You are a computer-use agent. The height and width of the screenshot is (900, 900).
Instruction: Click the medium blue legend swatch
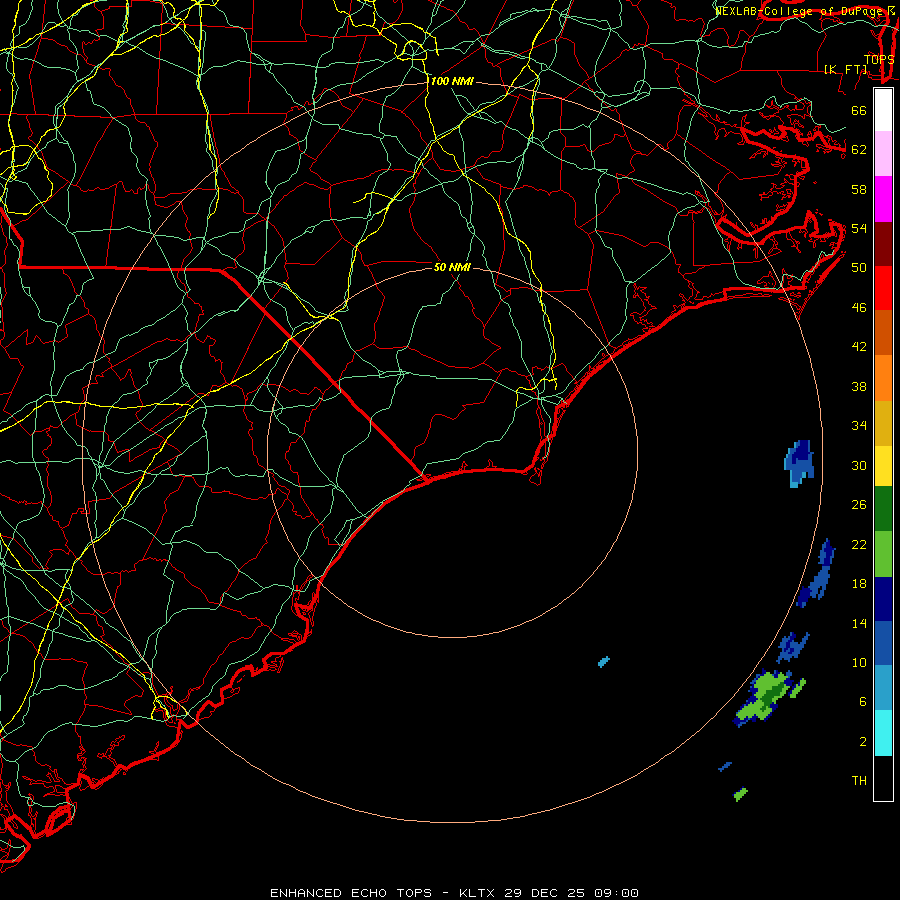coord(883,643)
